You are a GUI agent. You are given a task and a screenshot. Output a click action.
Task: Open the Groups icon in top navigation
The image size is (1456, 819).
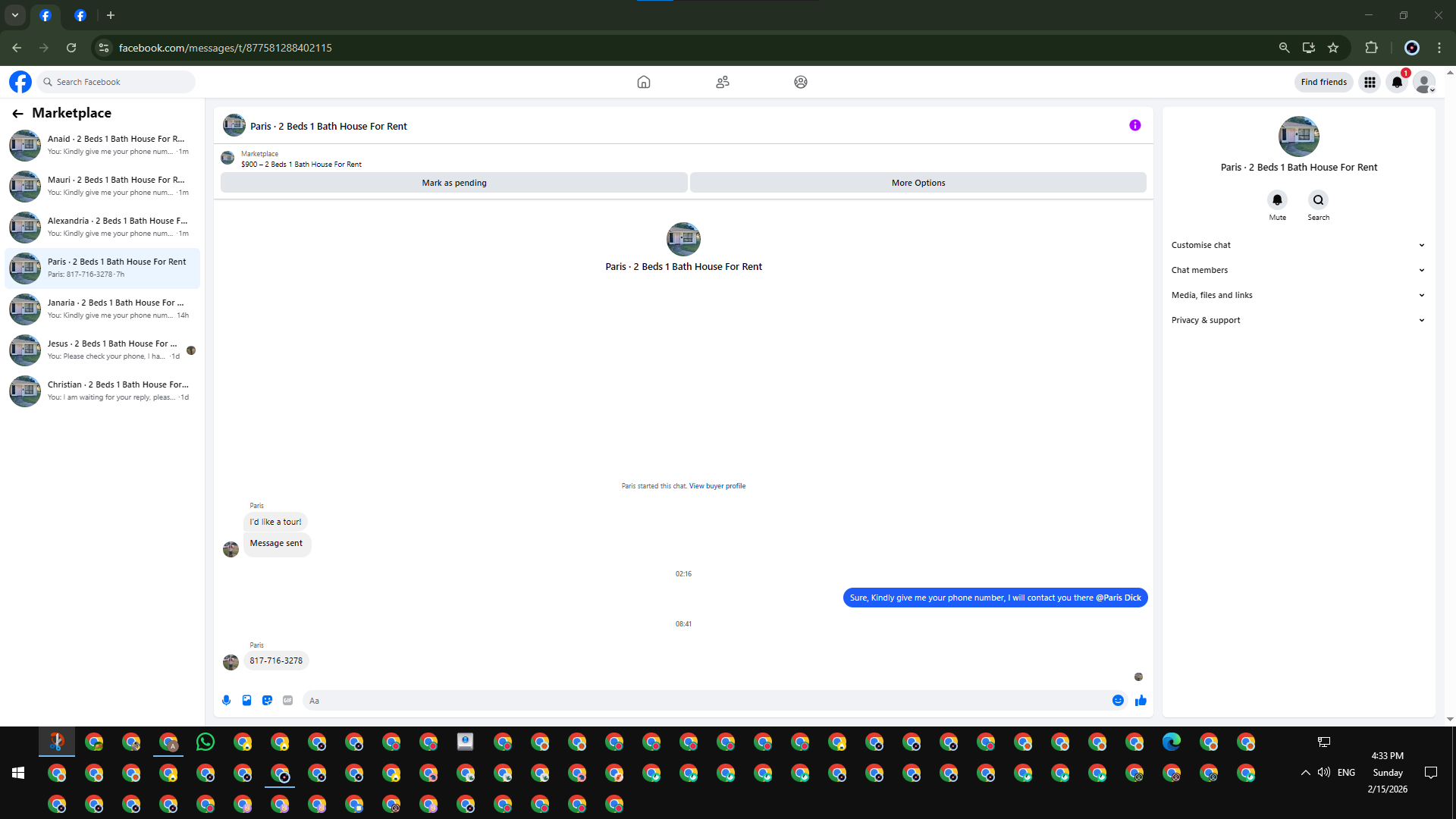tap(801, 82)
